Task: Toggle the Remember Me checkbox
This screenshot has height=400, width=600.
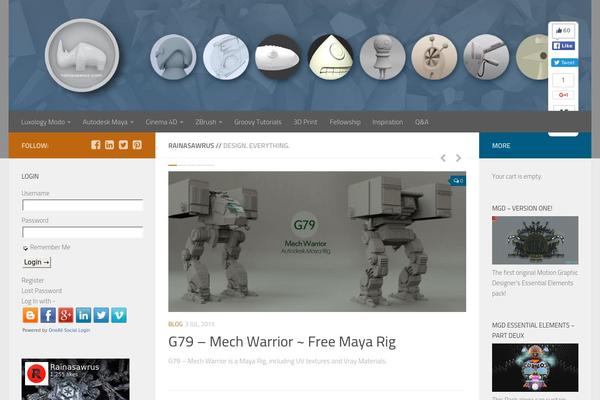Action: coord(25,248)
